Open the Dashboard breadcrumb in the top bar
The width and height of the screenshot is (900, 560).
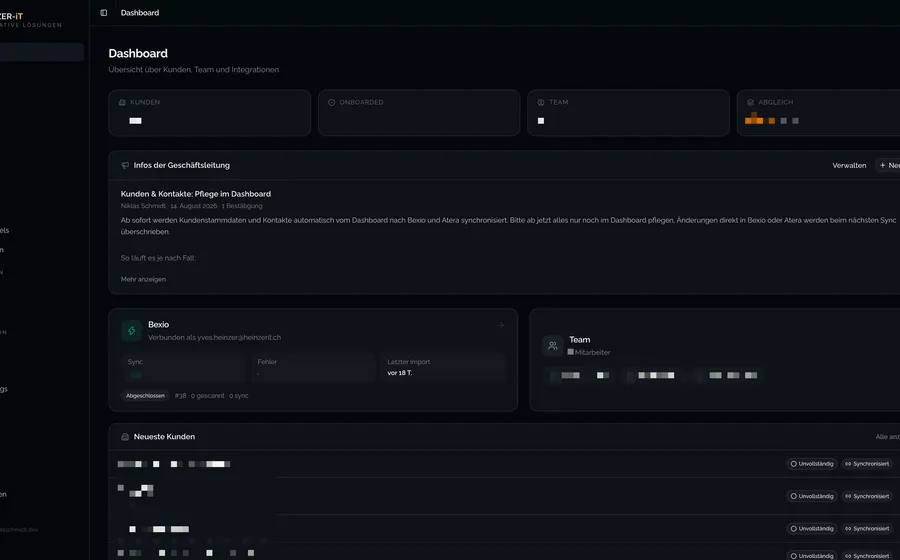[139, 13]
